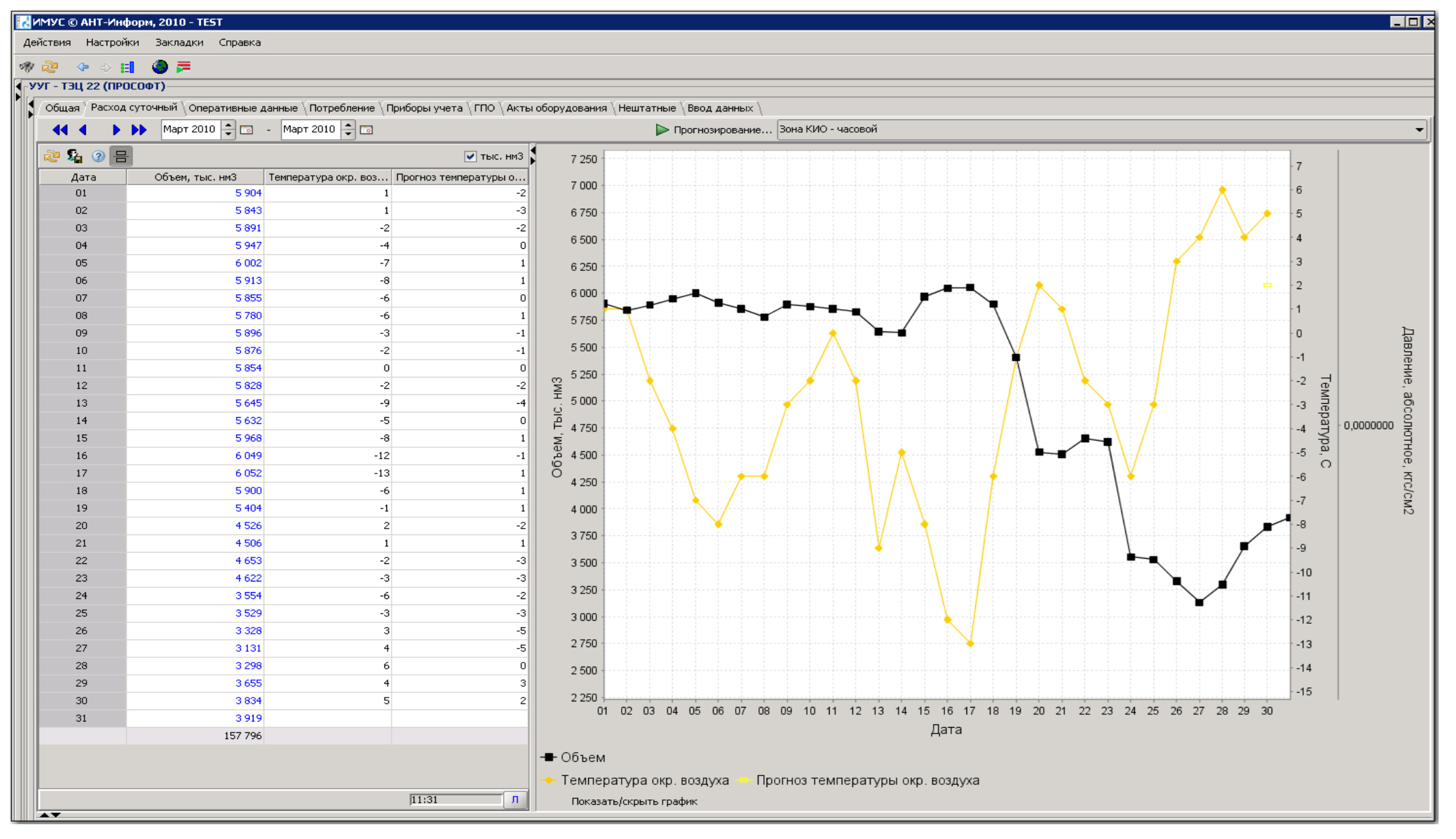
Task: Select volume cell 5 904 for day 01
Action: click(195, 192)
